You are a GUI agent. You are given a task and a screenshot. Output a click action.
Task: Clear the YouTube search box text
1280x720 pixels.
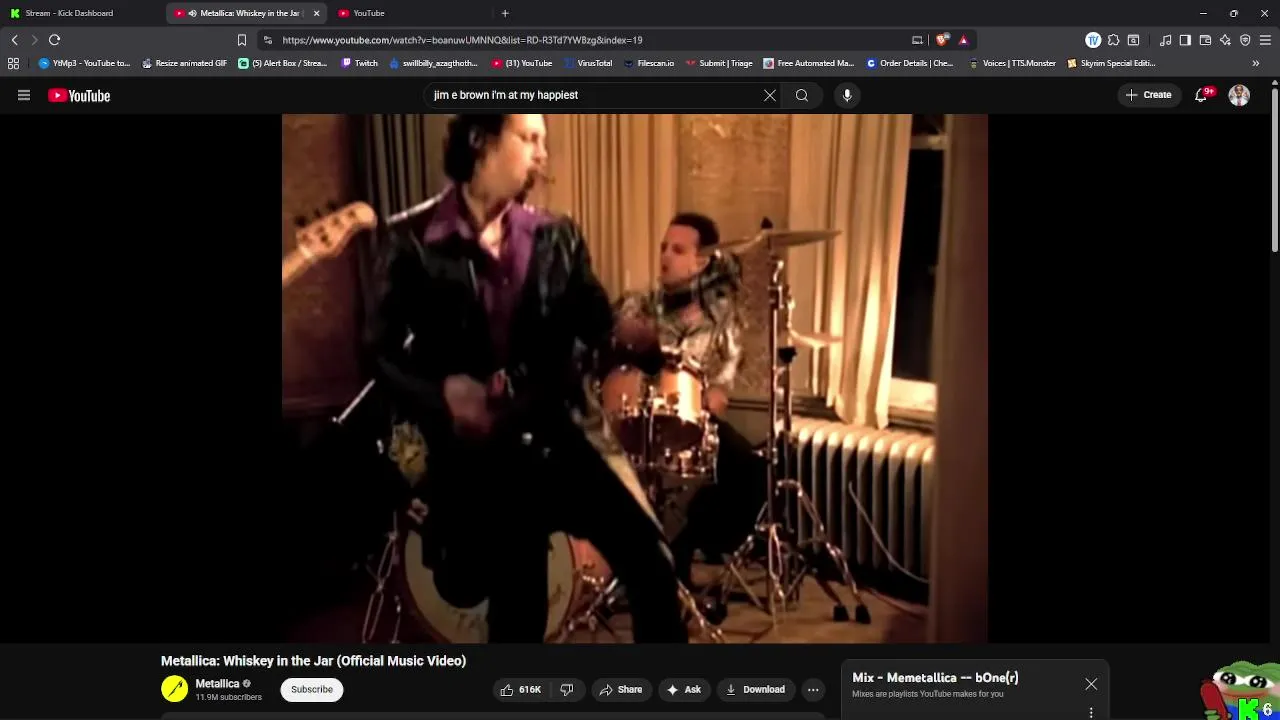click(x=770, y=95)
